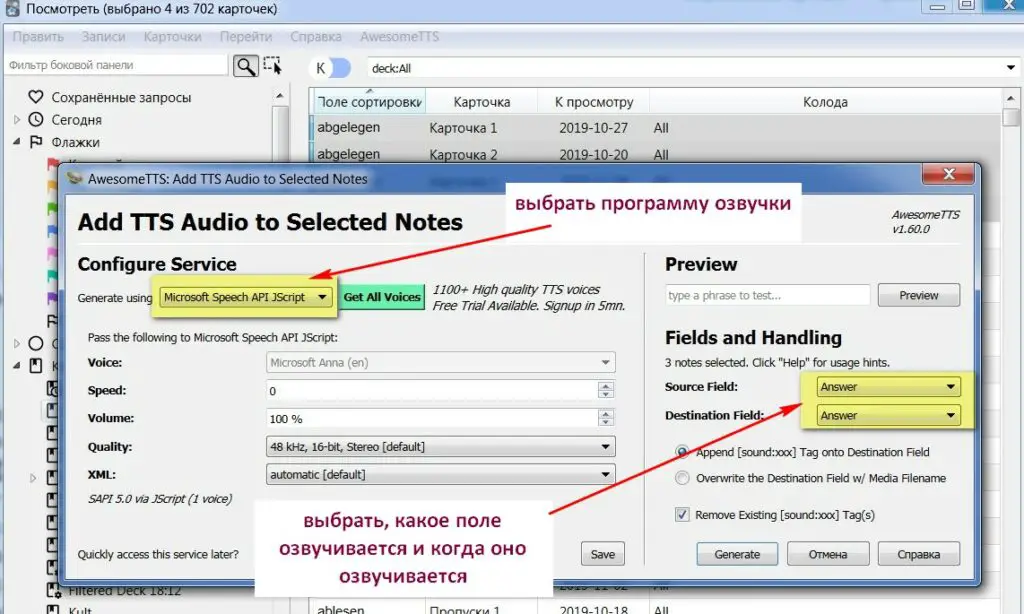
Task: Click the sidebar scroll-up arrow
Action: [x=280, y=96]
